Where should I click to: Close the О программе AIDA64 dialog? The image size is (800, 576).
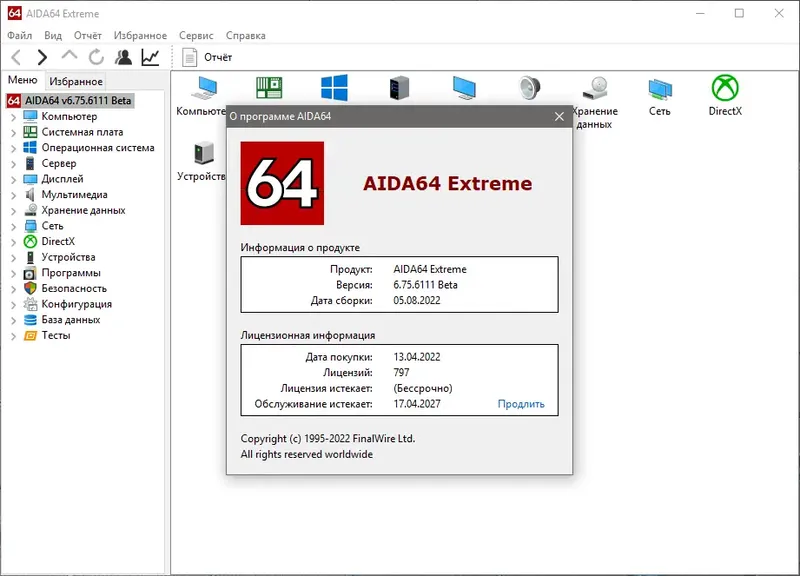click(x=559, y=116)
